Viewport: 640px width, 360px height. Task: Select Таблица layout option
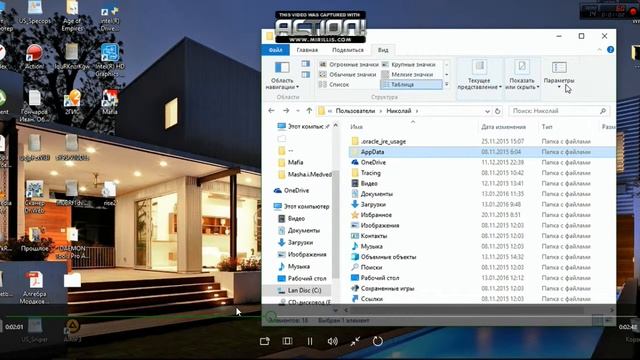pyautogui.click(x=411, y=84)
